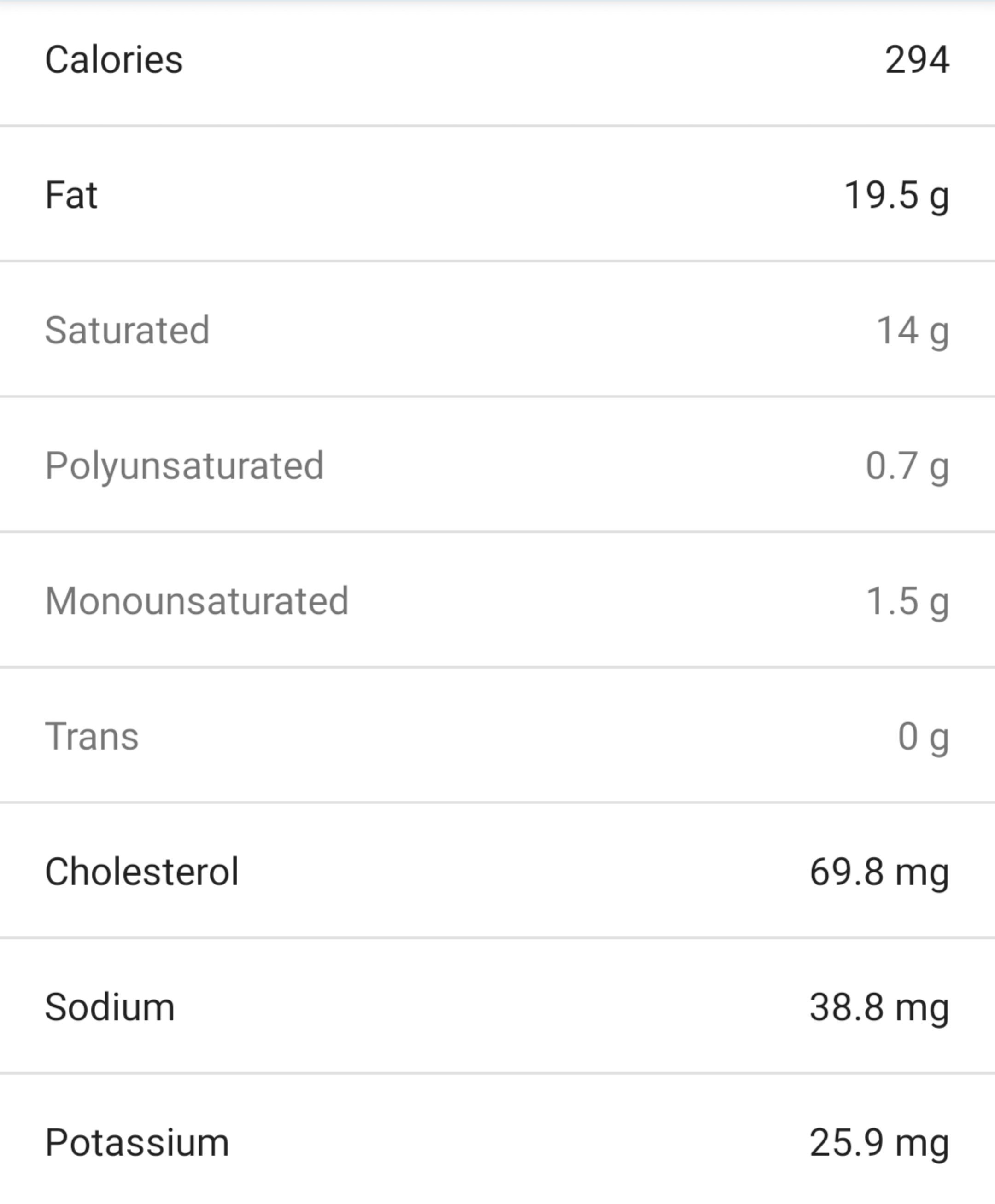This screenshot has height=1204, width=995.
Task: Click the Monounsaturated label
Action: [x=197, y=601]
